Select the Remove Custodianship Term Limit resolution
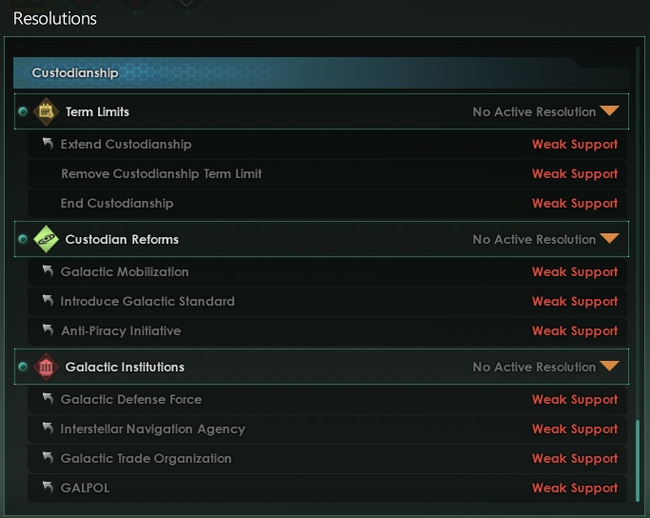Image resolution: width=650 pixels, height=518 pixels. pos(161,174)
